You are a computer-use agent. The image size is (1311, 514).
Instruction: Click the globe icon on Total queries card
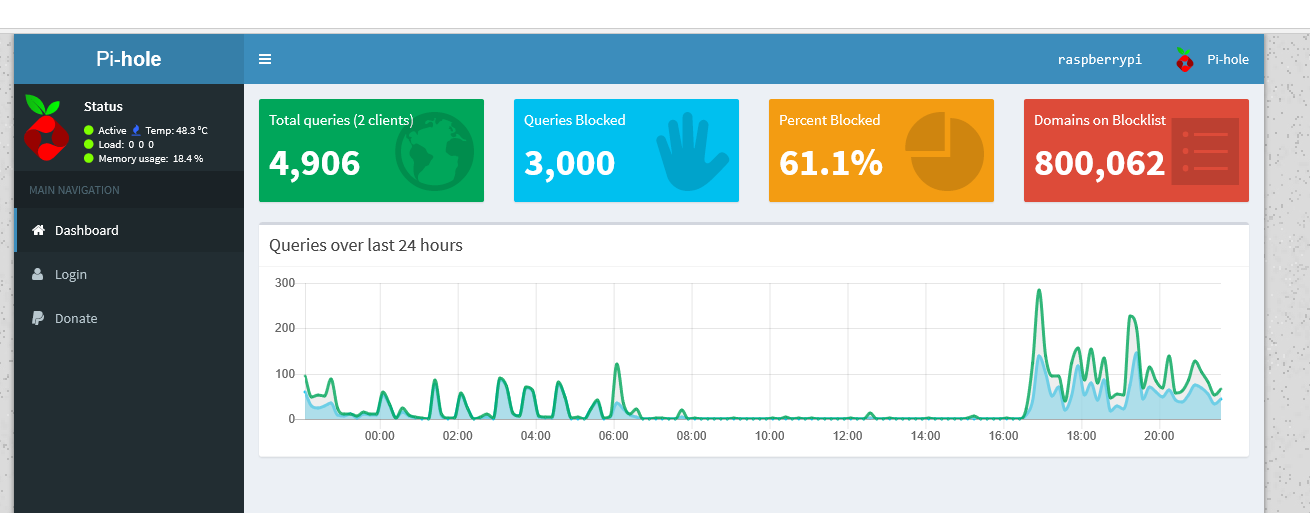click(435, 151)
